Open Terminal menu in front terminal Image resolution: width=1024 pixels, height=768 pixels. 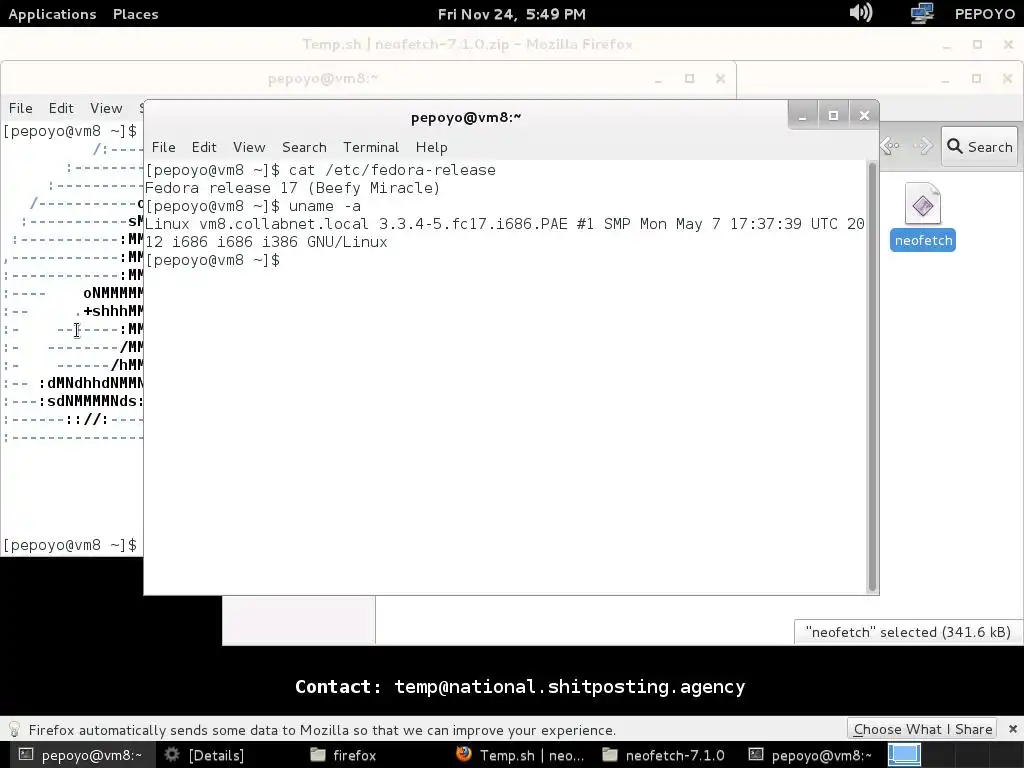371,147
